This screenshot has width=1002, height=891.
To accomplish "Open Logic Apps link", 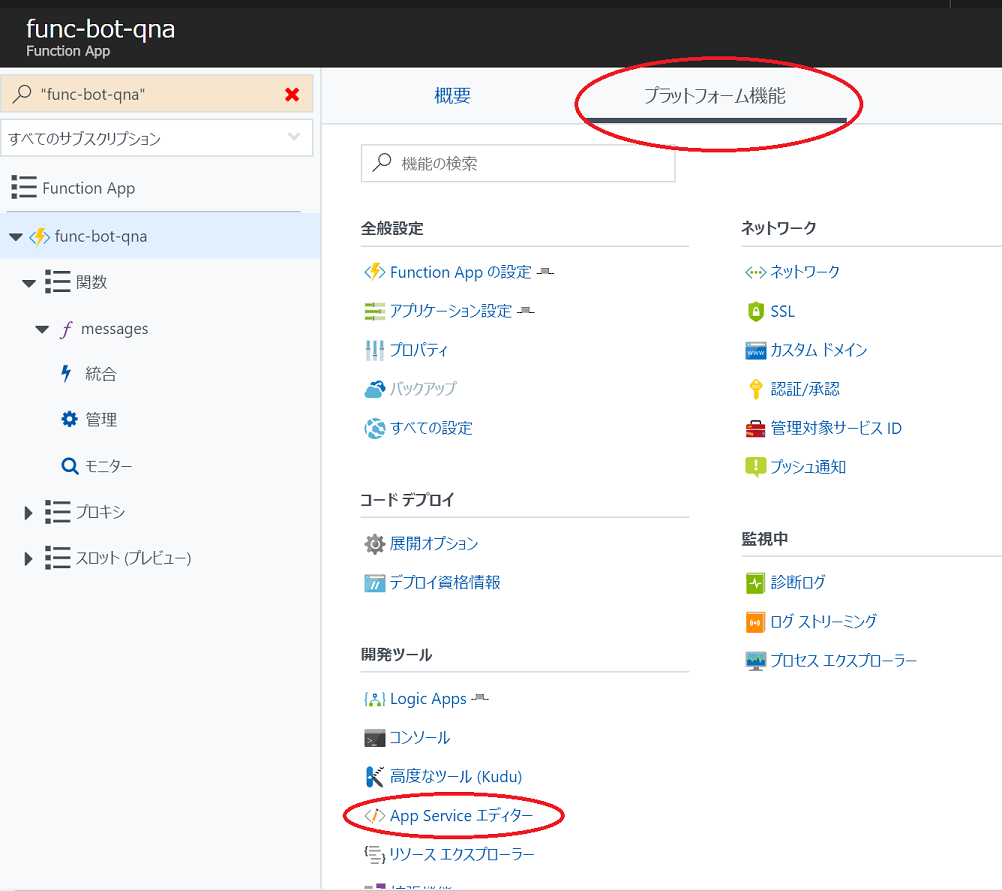I will (x=428, y=699).
